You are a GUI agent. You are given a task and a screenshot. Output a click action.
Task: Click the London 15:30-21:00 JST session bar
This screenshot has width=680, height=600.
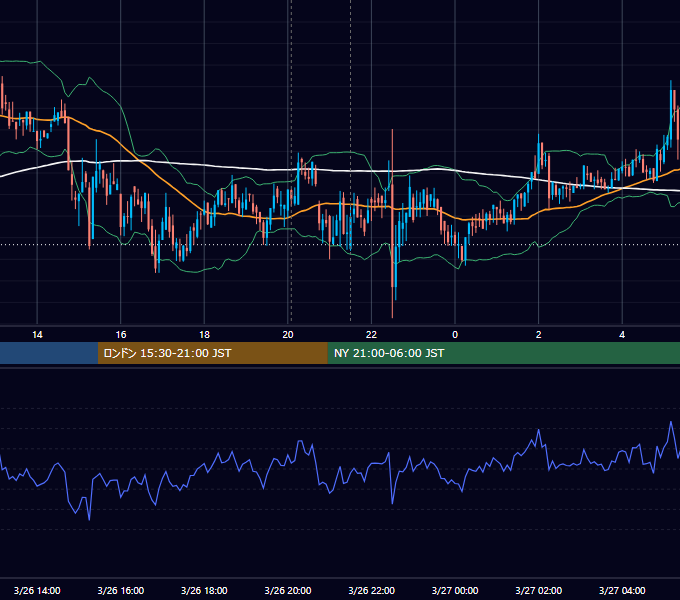[x=212, y=353]
